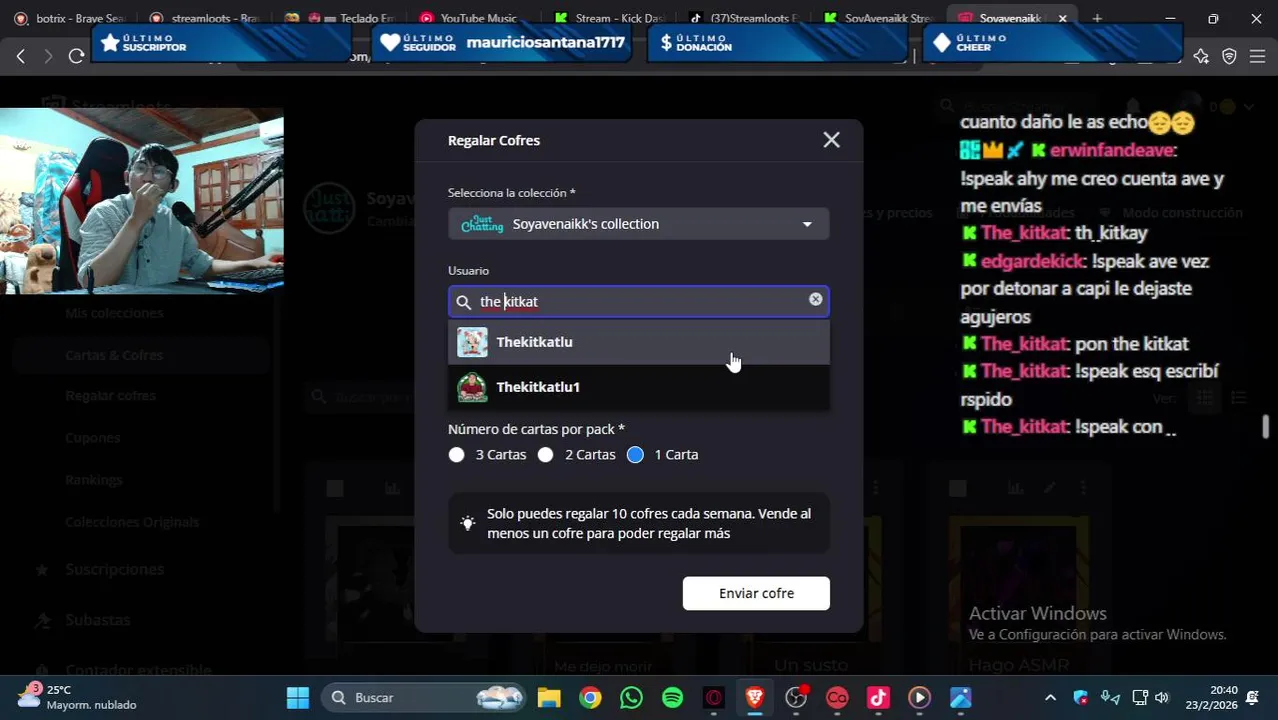Image resolution: width=1278 pixels, height=720 pixels.
Task: Click the network icon in system tray
Action: [1139, 697]
